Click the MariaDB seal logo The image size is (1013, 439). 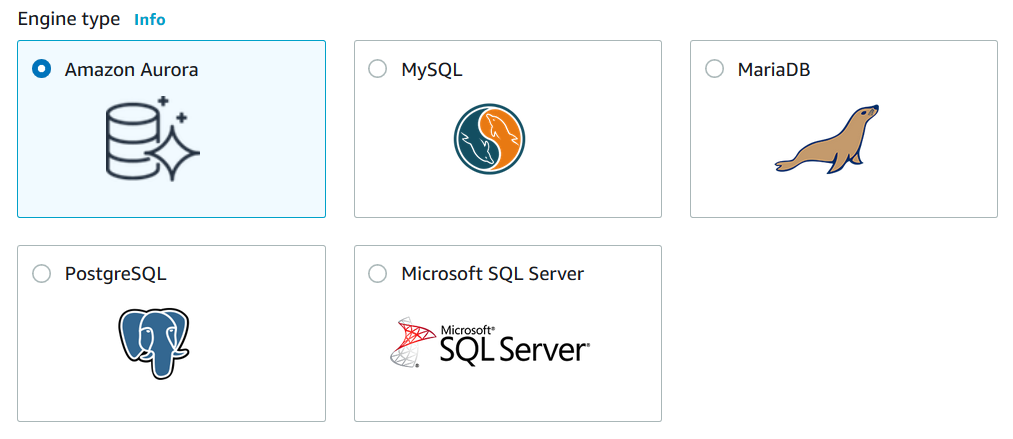[x=827, y=139]
